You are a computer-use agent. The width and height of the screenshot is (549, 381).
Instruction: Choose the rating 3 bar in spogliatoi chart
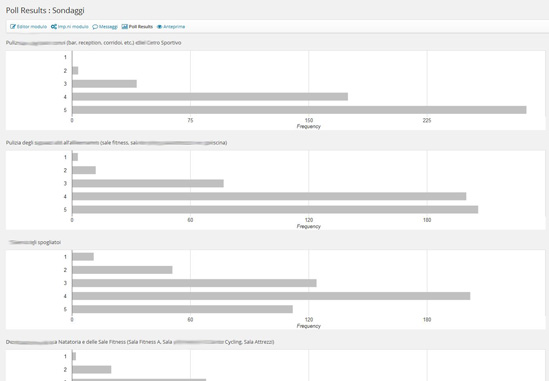(x=194, y=283)
